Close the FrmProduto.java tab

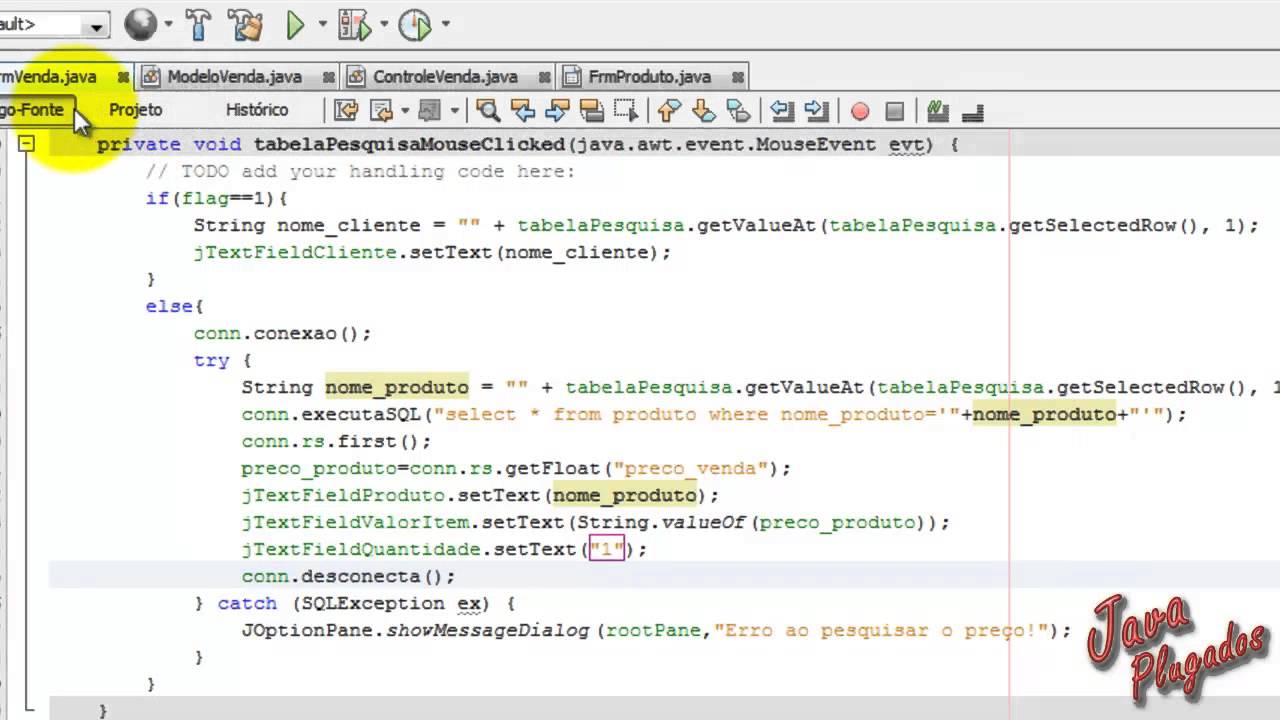click(x=737, y=77)
